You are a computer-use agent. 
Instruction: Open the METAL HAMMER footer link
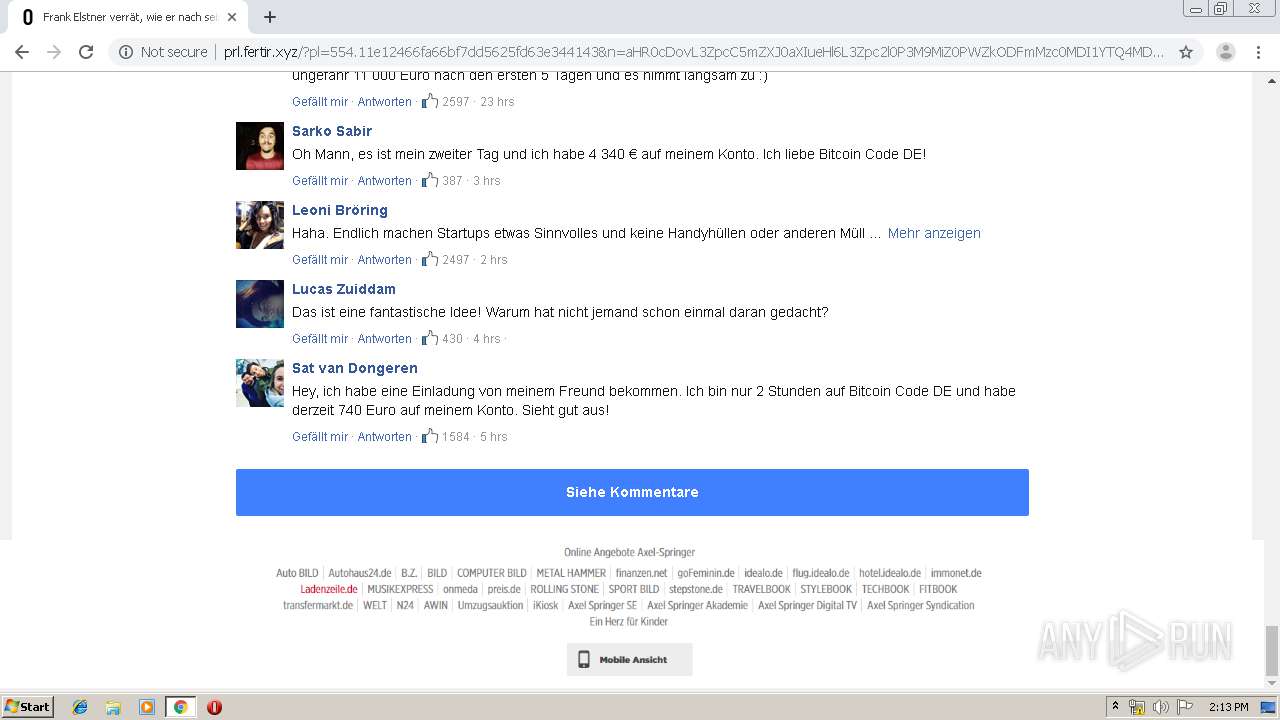point(571,573)
